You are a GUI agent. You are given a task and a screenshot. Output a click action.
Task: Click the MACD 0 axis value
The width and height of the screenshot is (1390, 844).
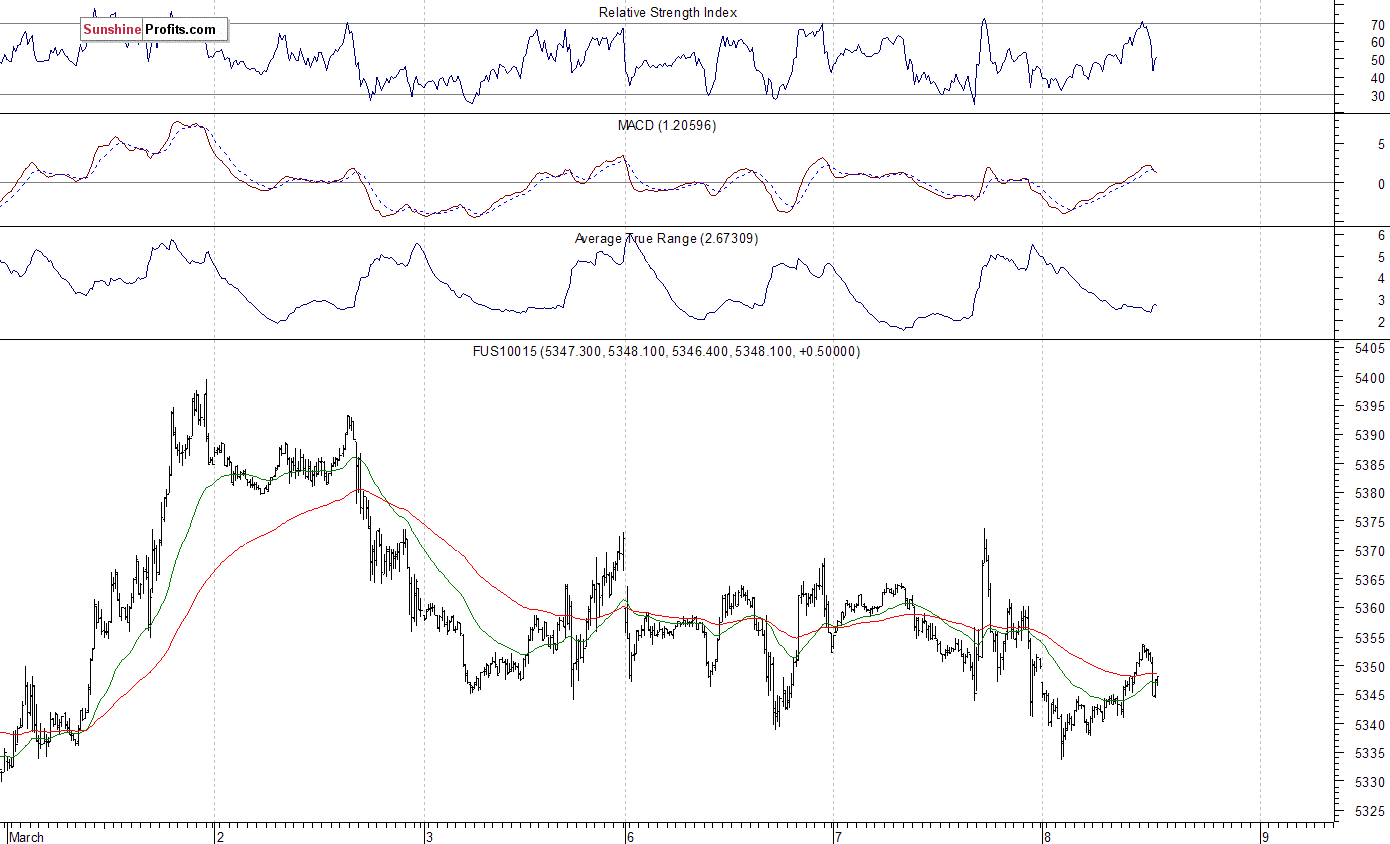[1382, 184]
